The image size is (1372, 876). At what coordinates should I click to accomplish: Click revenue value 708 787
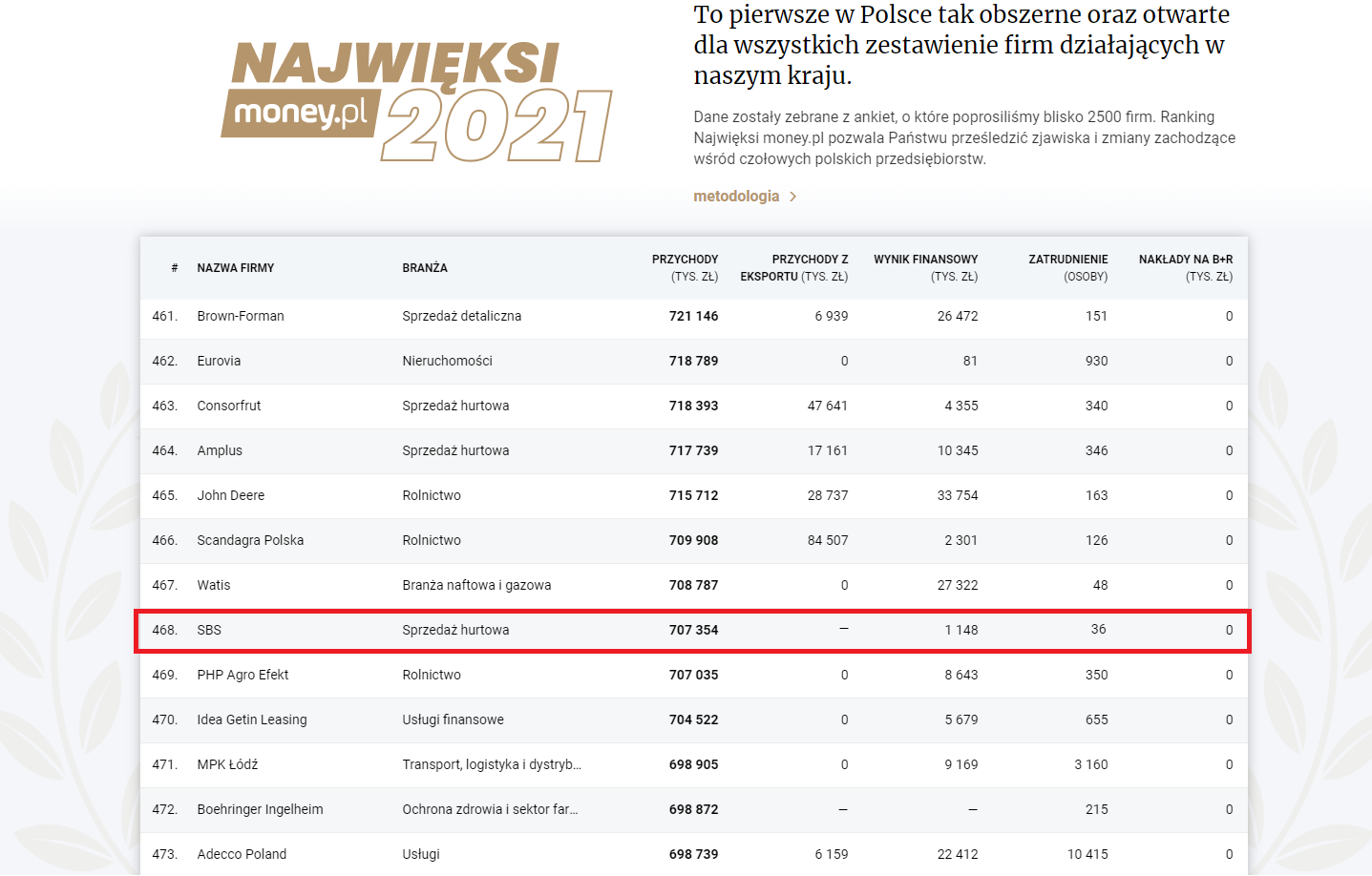(x=693, y=585)
